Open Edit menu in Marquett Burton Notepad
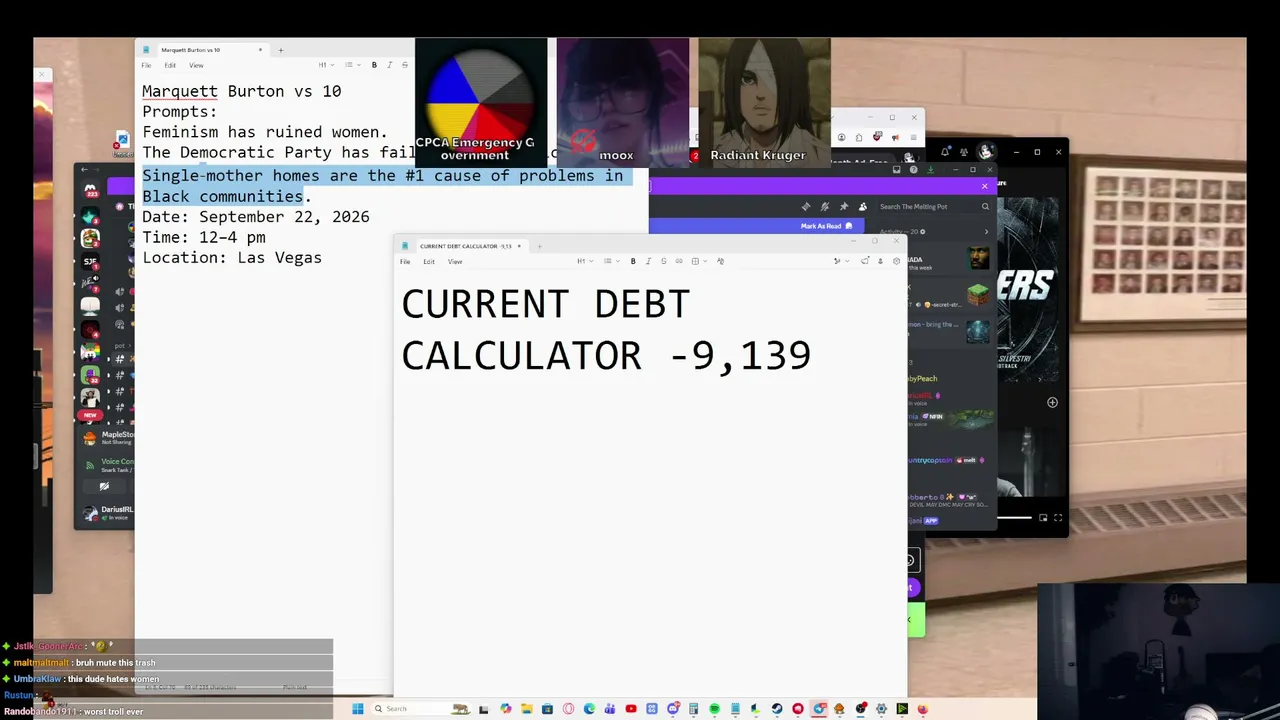This screenshot has width=1280, height=720. click(x=170, y=66)
